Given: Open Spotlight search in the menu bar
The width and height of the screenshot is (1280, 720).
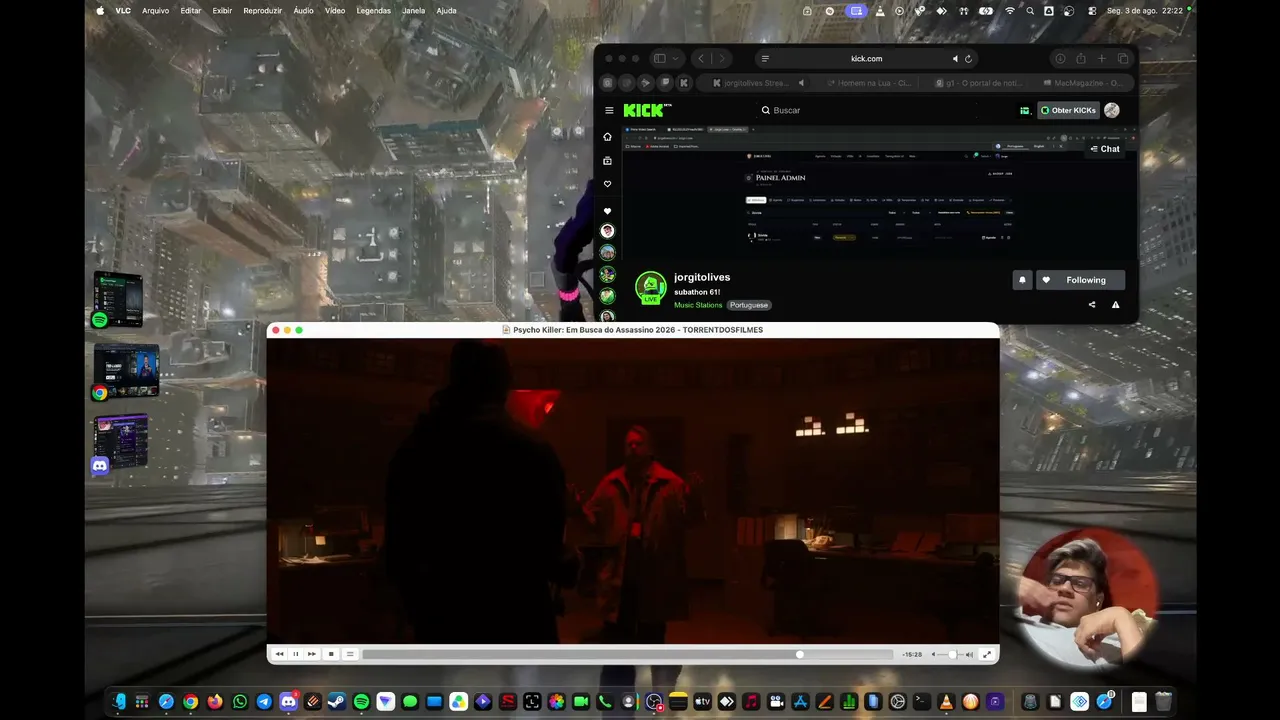Looking at the screenshot, I should [1030, 11].
